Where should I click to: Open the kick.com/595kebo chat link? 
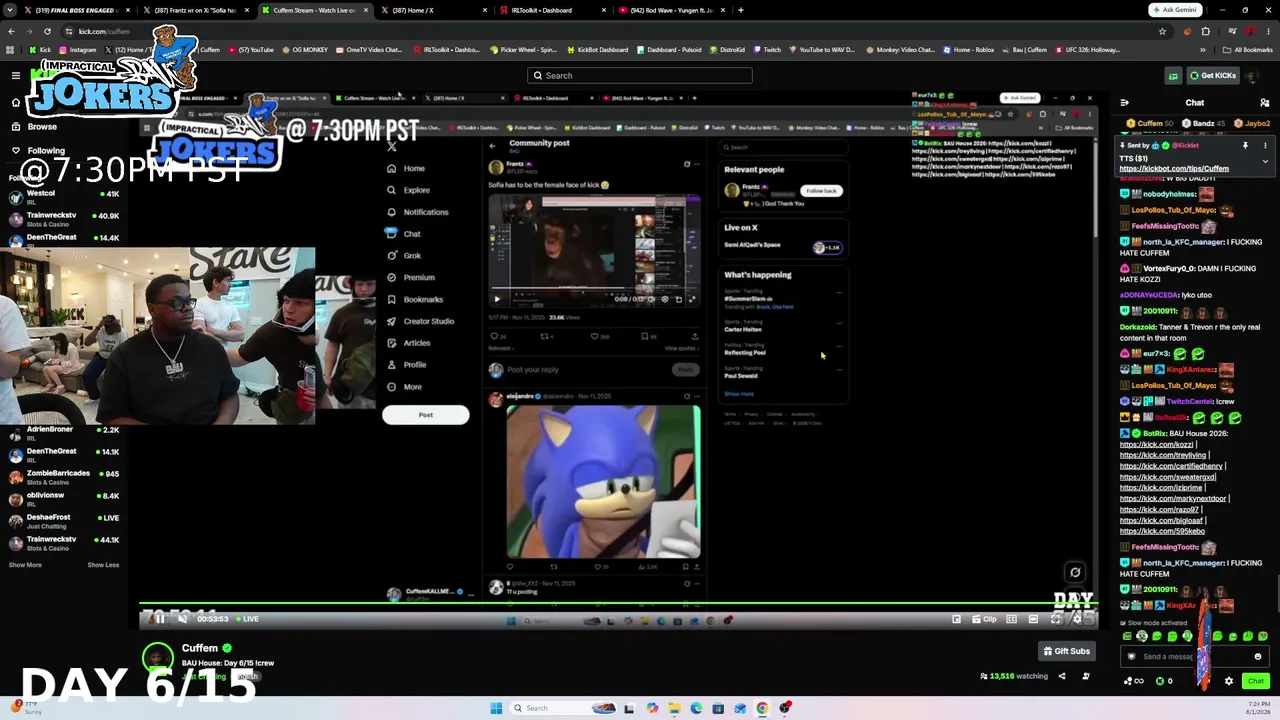1162,531
